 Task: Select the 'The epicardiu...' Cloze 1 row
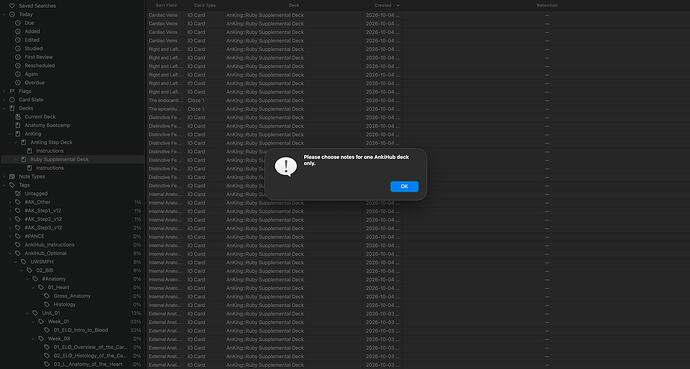pyautogui.click(x=417, y=109)
